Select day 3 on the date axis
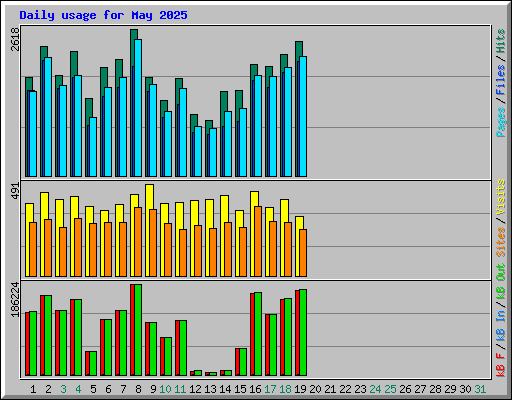The height and width of the screenshot is (400, 512). [x=63, y=389]
